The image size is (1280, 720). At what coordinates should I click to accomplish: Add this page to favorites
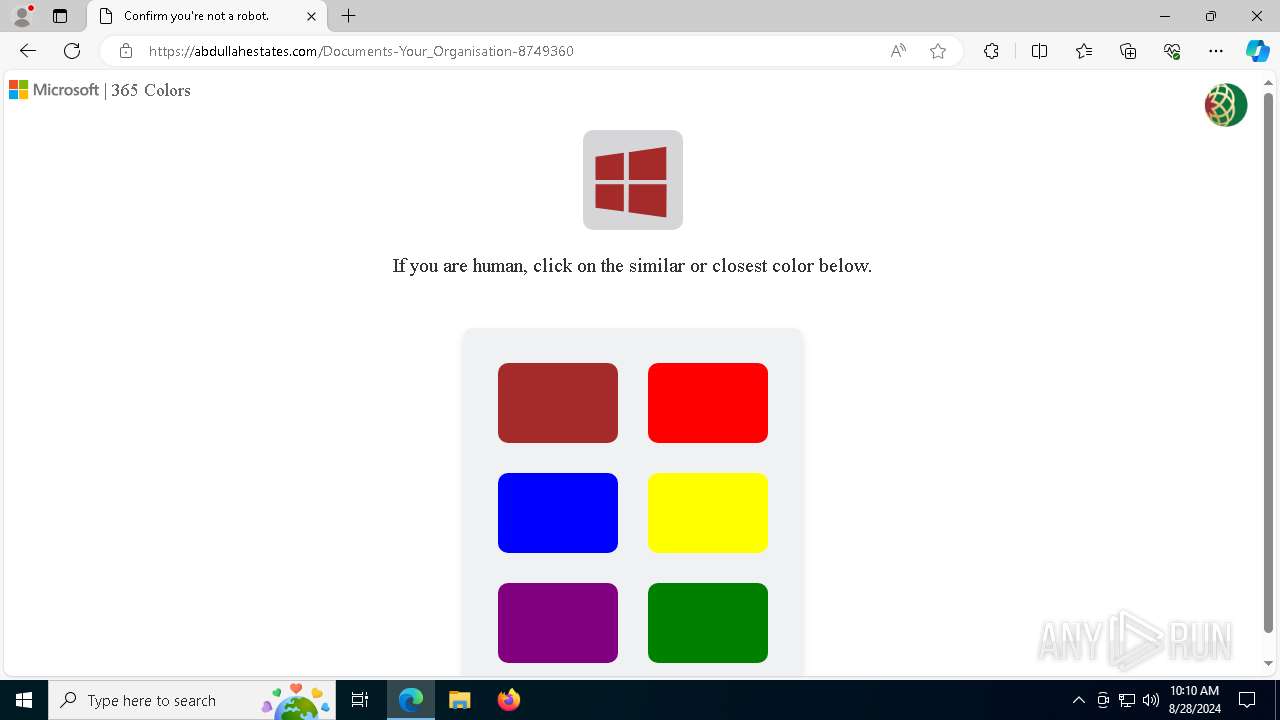tap(938, 51)
